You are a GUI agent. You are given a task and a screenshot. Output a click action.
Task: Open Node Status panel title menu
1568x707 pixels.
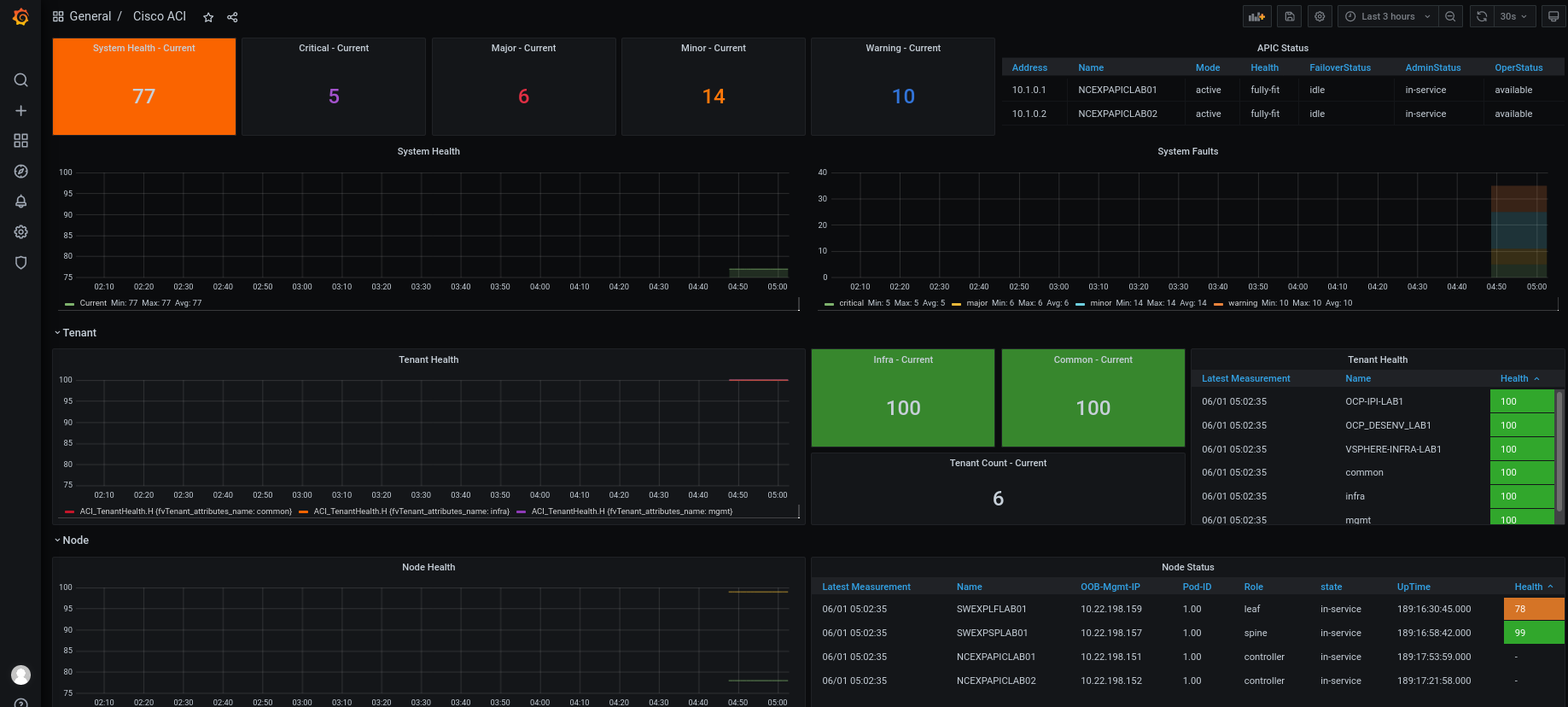click(1187, 567)
